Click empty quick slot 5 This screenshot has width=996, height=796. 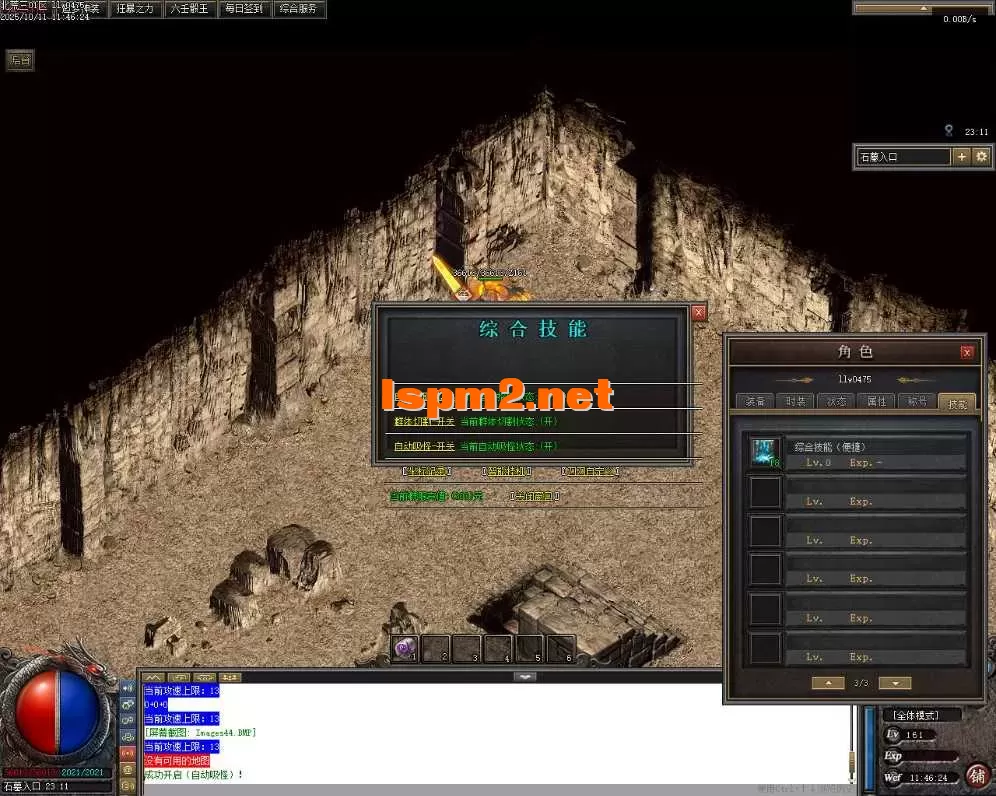[x=529, y=649]
